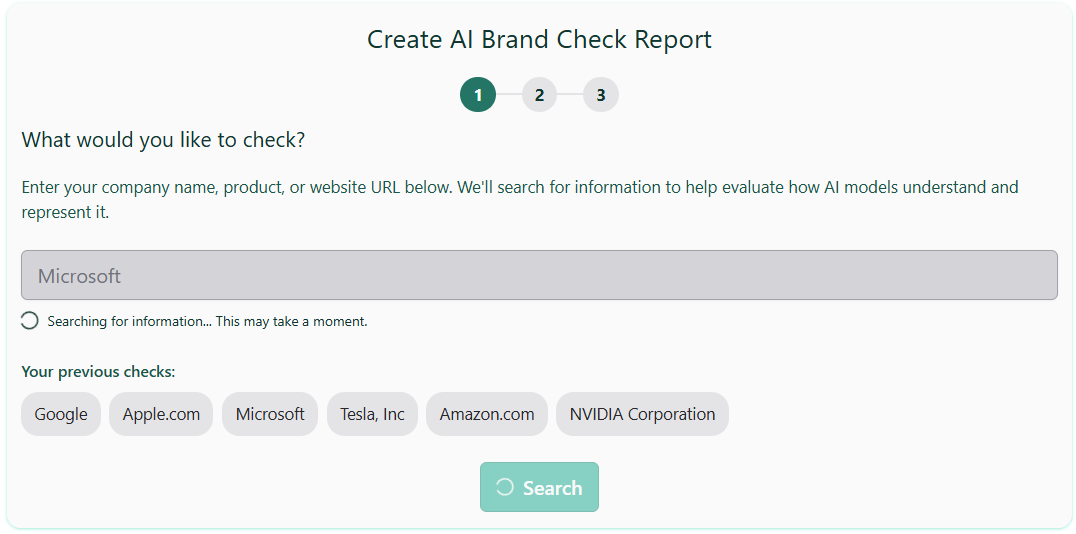The height and width of the screenshot is (534, 1076).
Task: Click the loading spinner beside the searching message
Action: (x=30, y=321)
